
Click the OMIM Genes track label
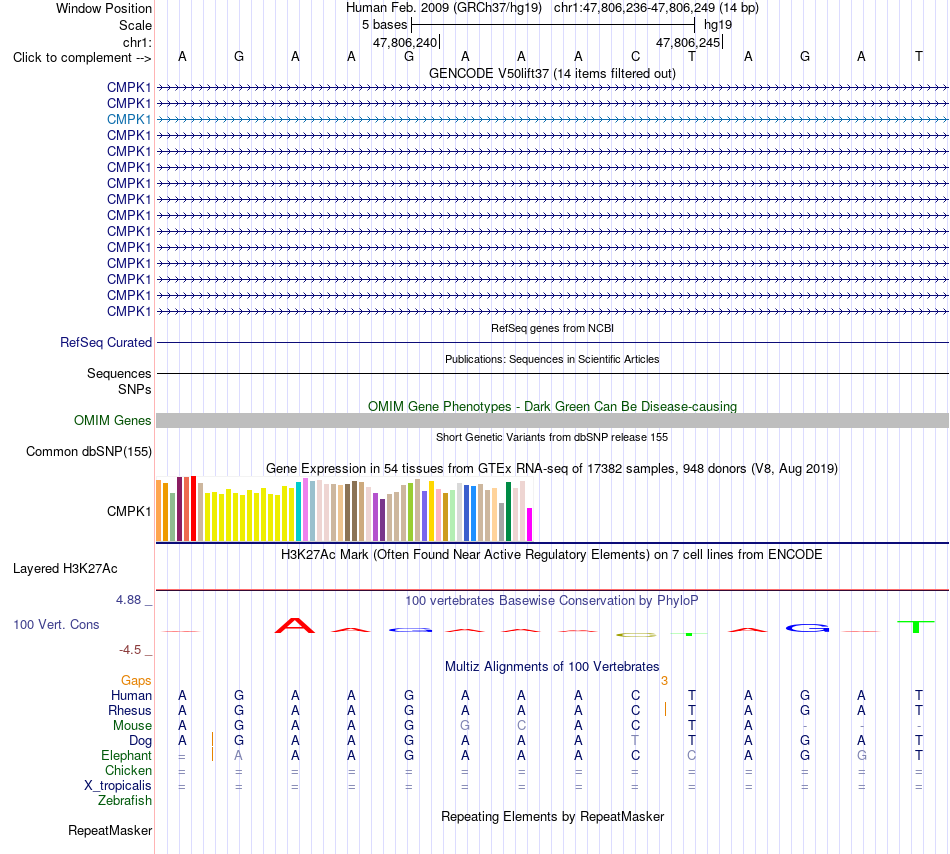(x=113, y=420)
